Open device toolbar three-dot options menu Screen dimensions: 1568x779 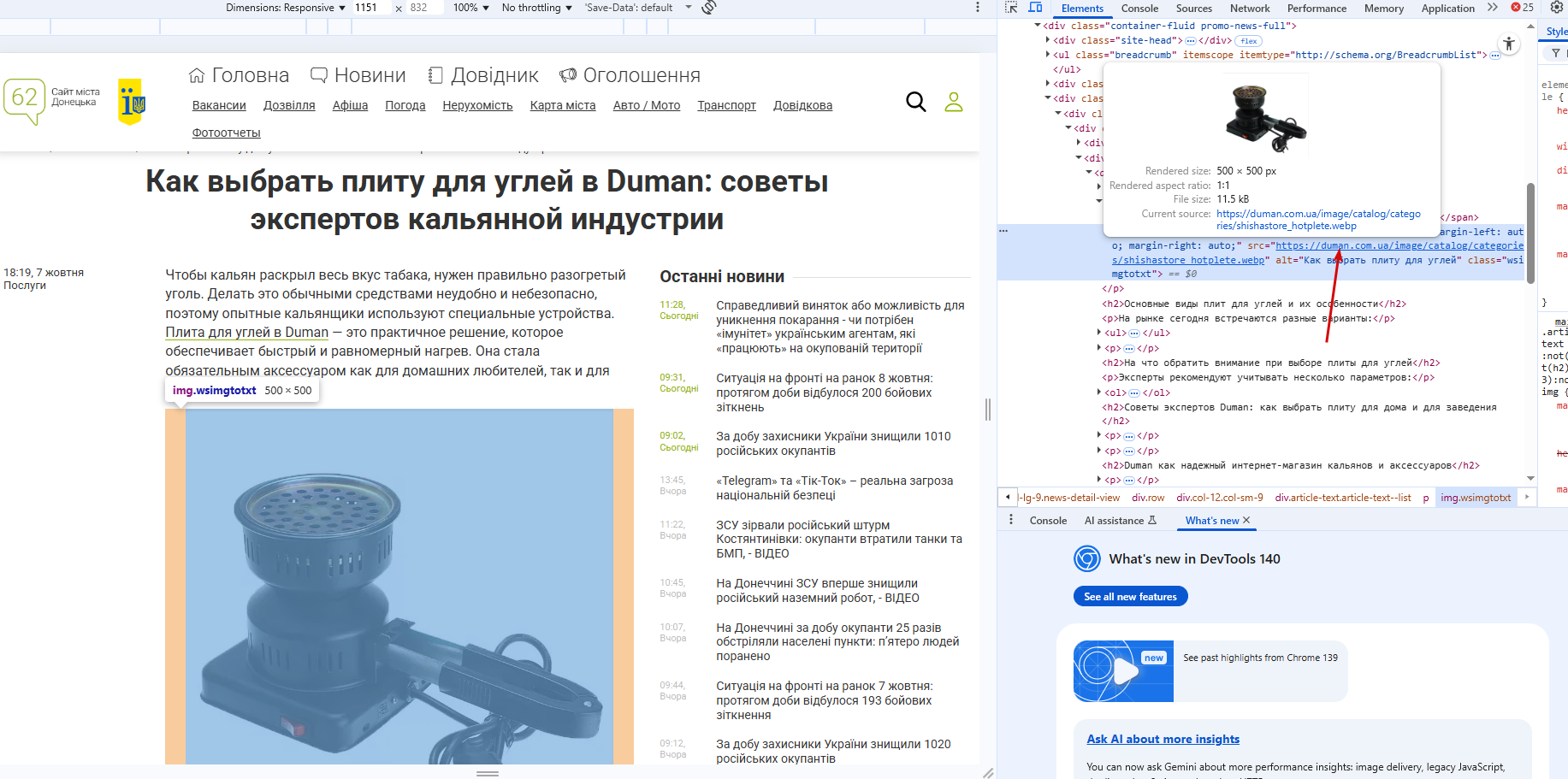point(978,8)
